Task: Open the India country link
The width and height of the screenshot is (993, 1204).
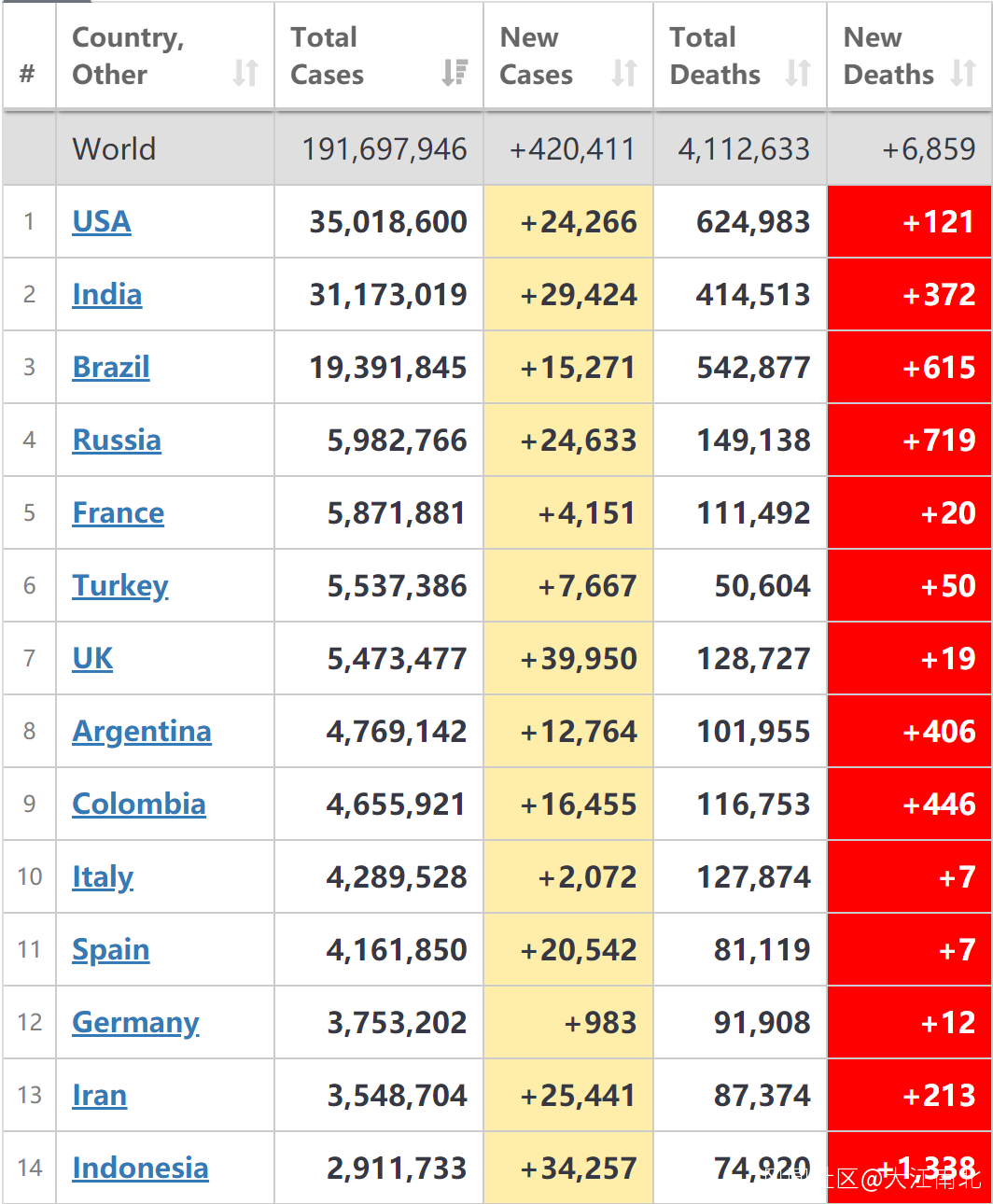Action: pyautogui.click(x=107, y=295)
